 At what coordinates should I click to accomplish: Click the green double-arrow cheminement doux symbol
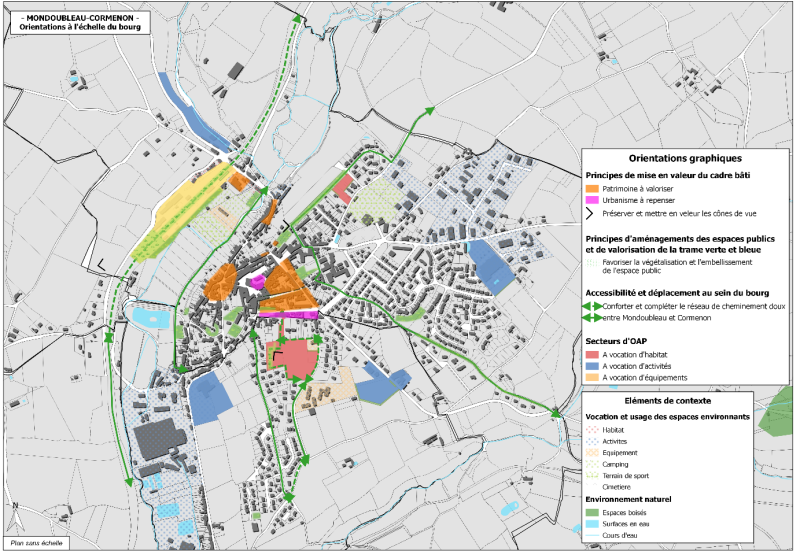tap(592, 306)
